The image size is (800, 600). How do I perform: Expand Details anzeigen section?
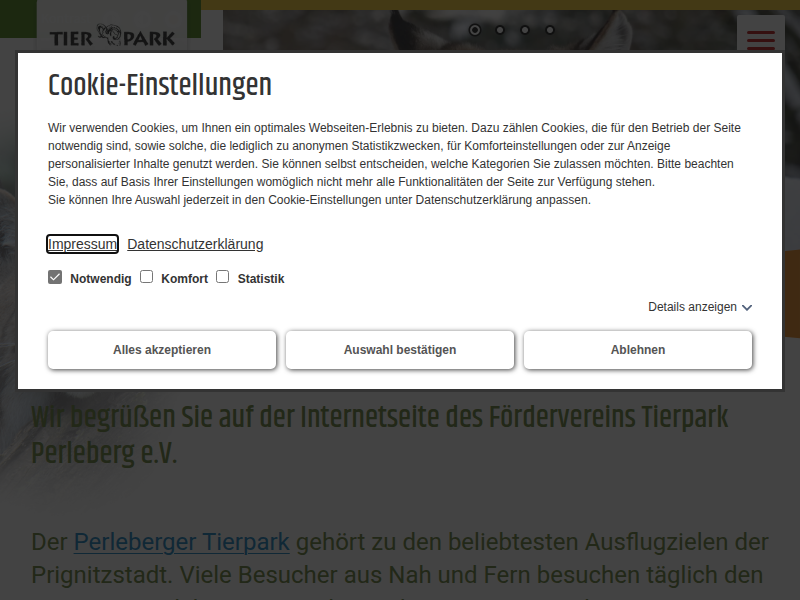point(699,307)
